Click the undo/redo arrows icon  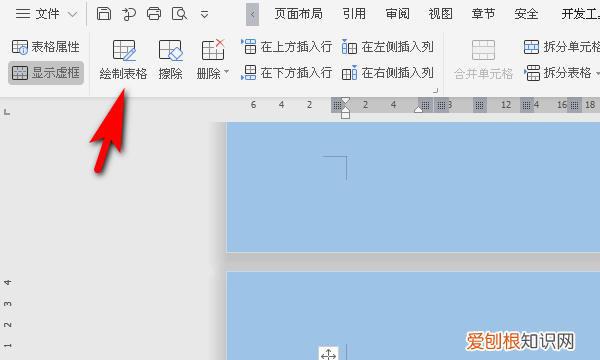tap(129, 14)
